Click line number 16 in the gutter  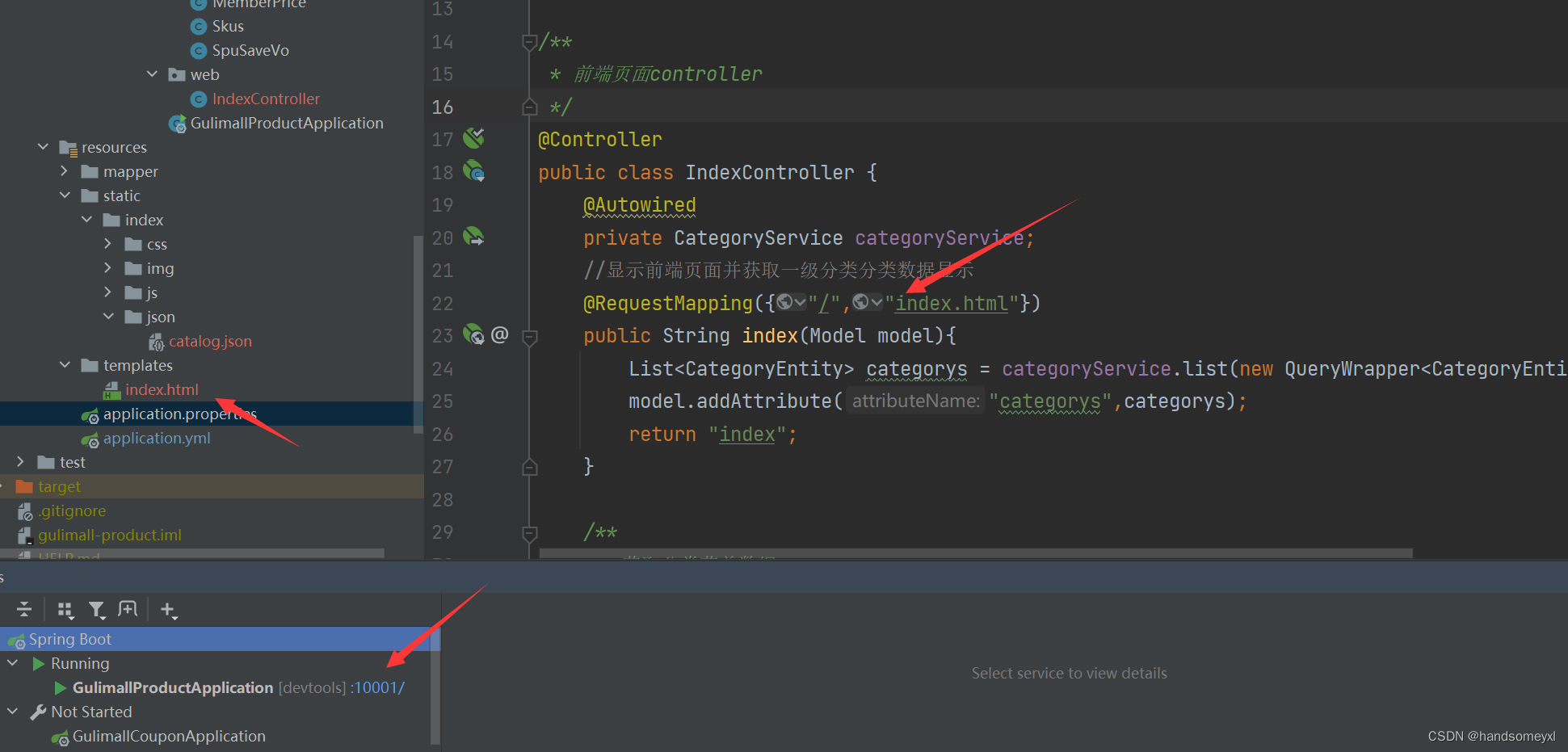tap(443, 107)
